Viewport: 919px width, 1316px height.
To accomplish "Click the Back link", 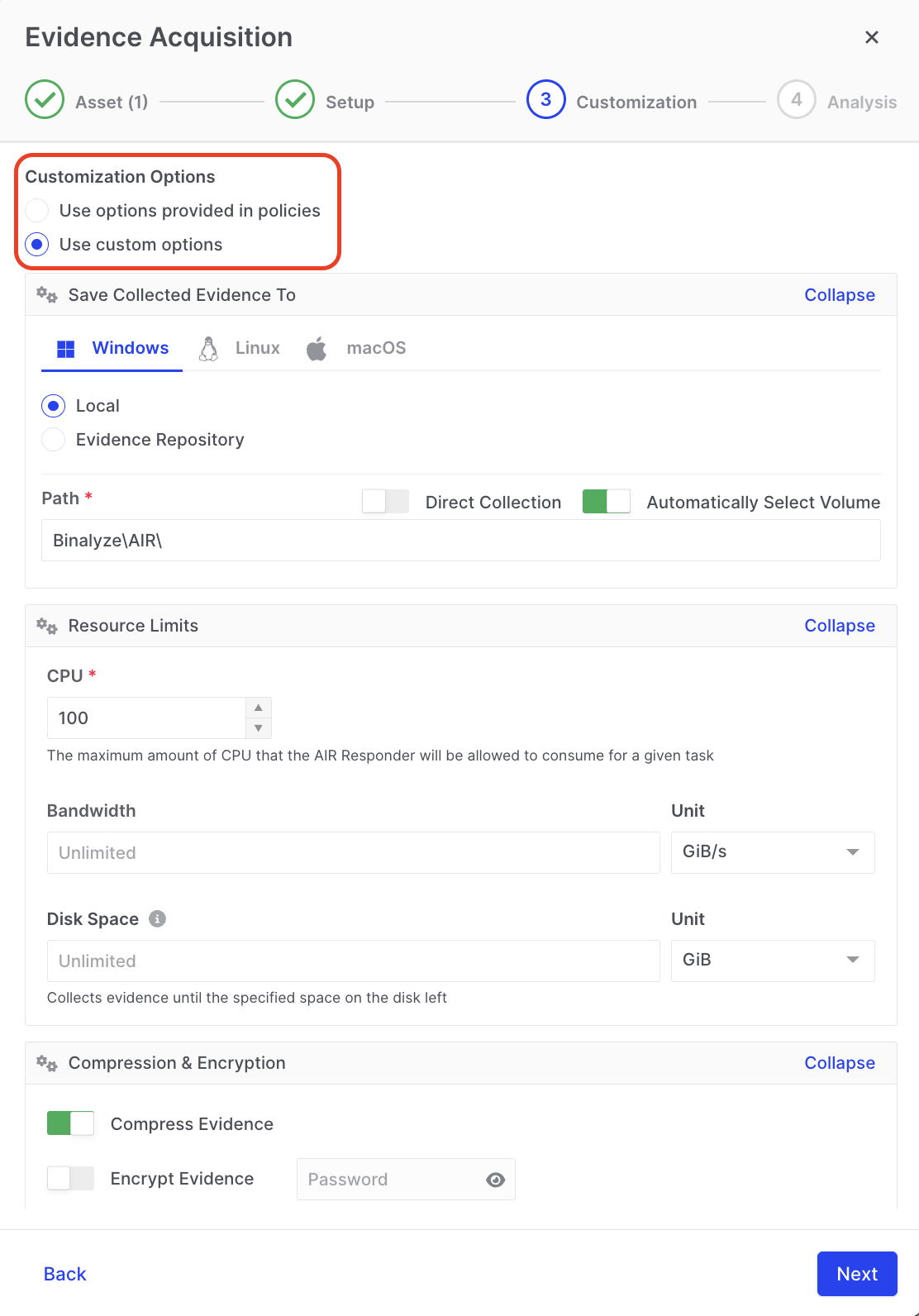I will point(64,1274).
